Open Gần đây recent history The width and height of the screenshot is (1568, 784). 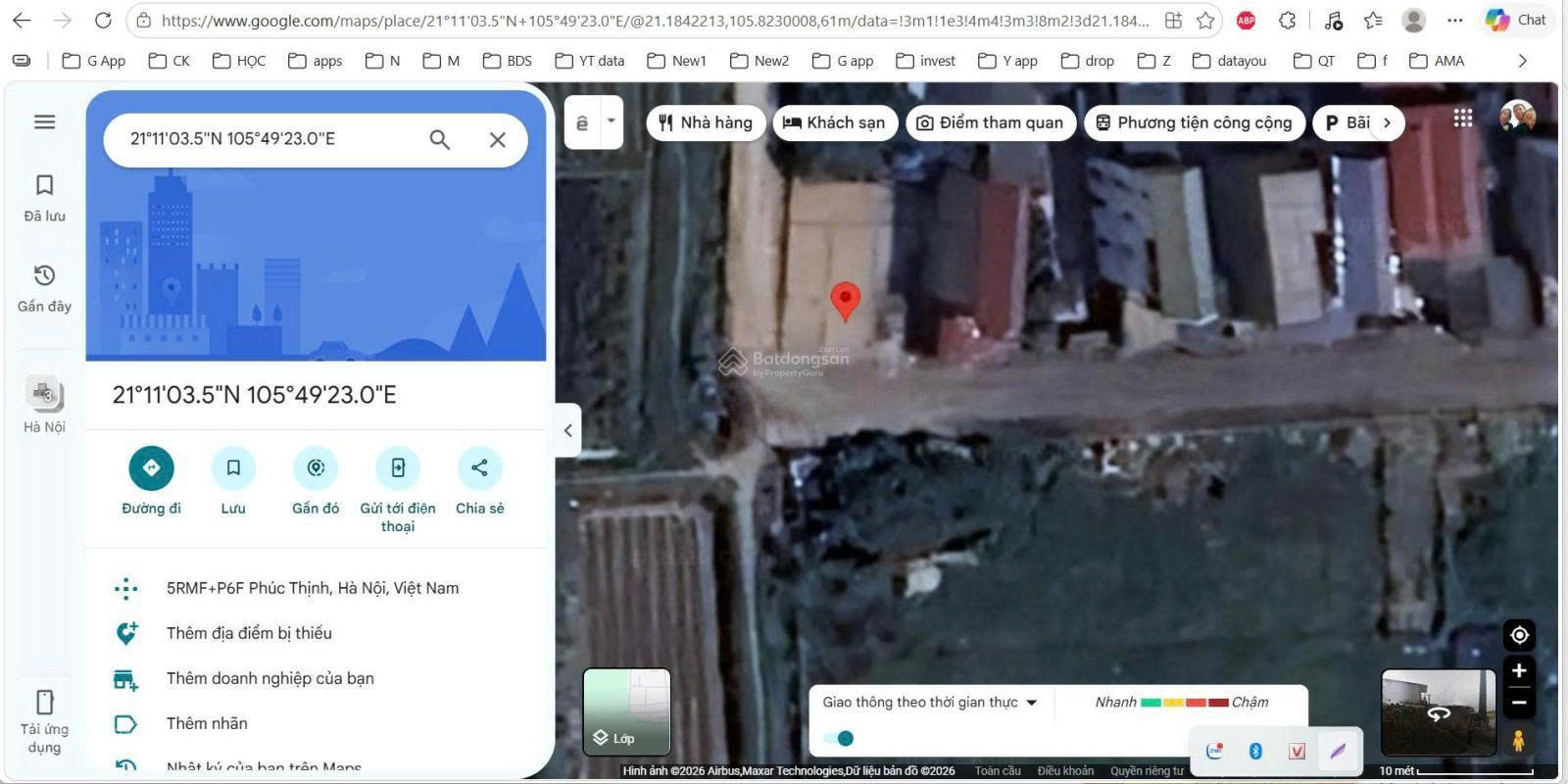coord(44,288)
